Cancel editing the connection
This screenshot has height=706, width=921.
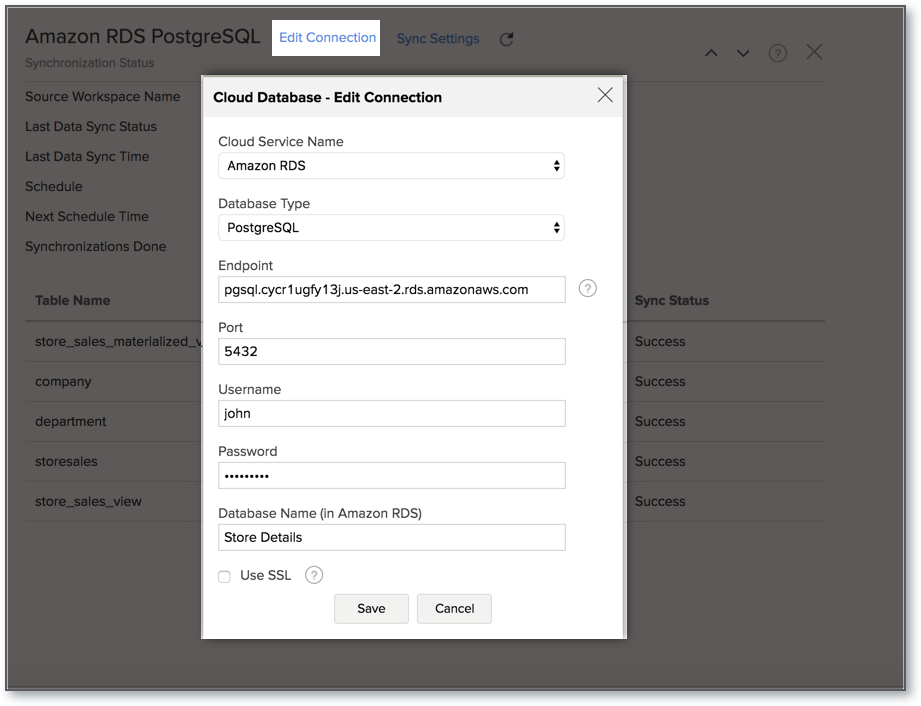tap(454, 608)
